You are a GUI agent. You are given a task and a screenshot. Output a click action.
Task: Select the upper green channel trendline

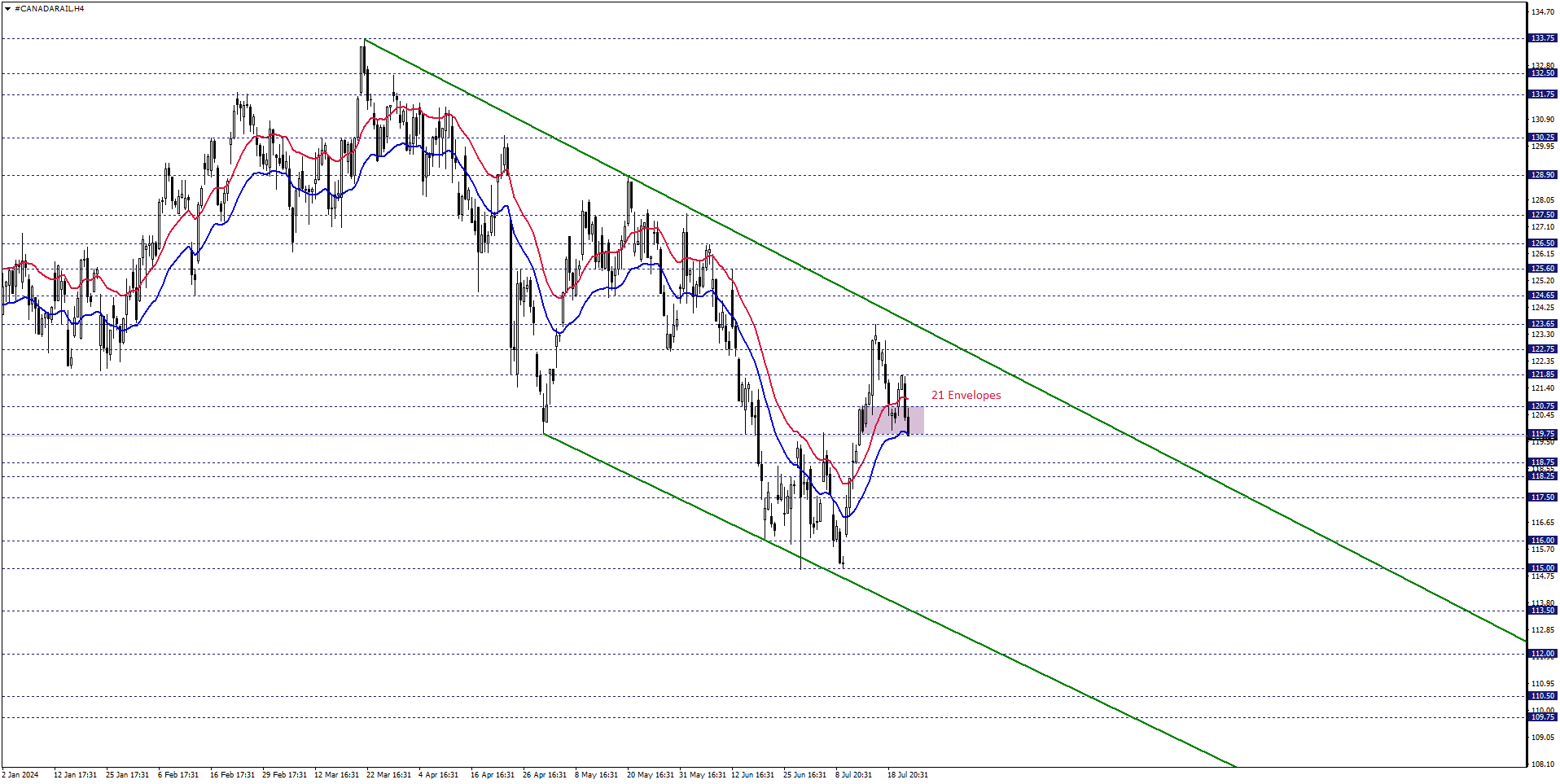[944, 340]
